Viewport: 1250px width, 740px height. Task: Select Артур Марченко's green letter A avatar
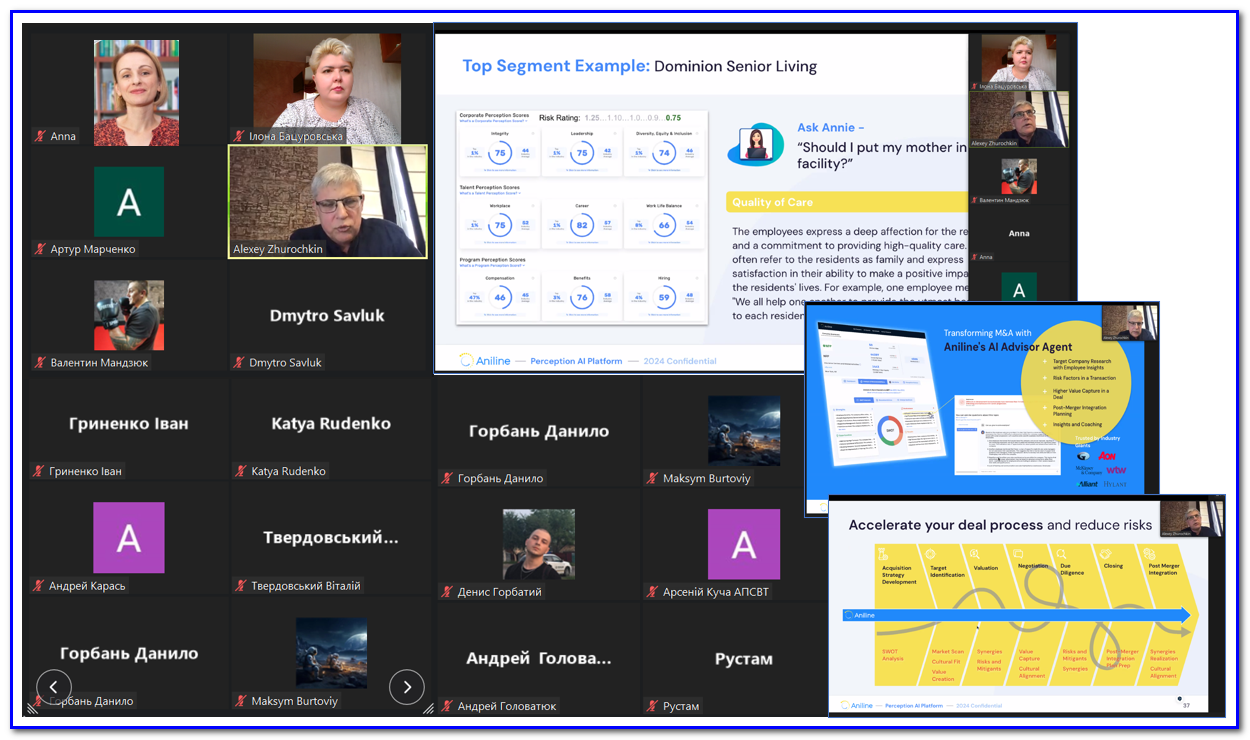coord(129,202)
